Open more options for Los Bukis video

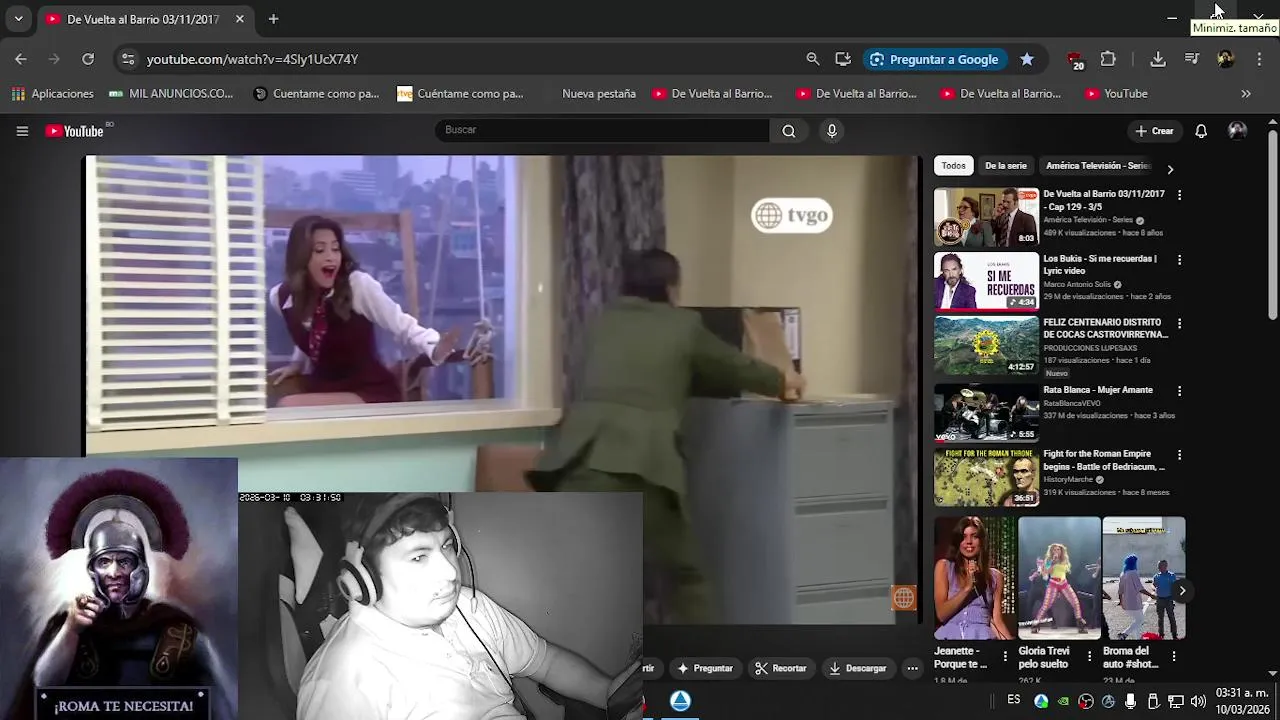(x=1179, y=260)
